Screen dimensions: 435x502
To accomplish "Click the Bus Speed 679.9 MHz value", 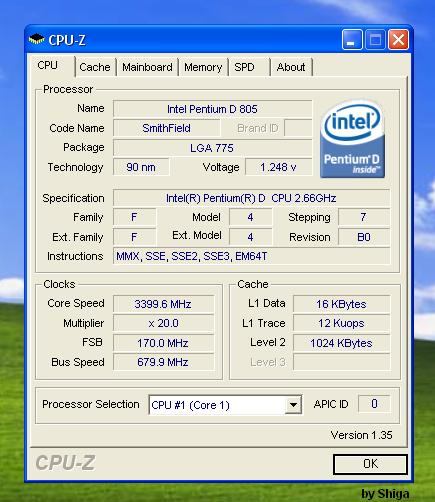I will coord(163,362).
